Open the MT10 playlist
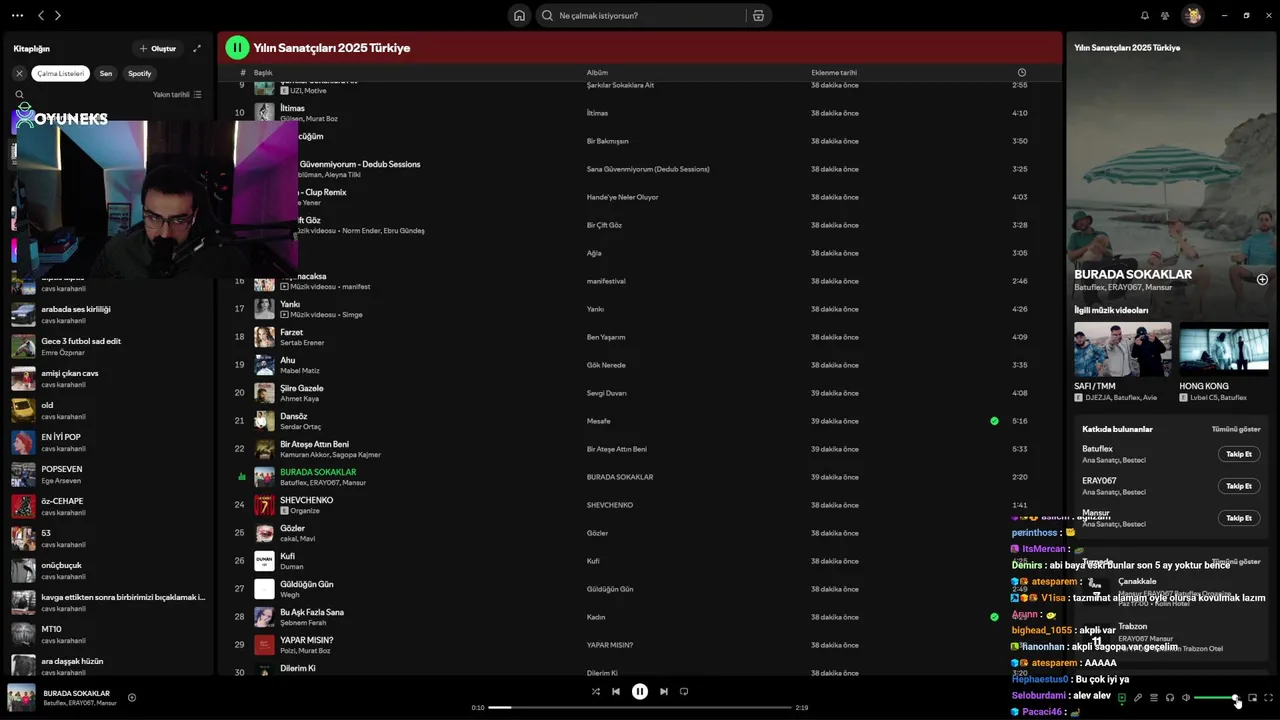Image resolution: width=1280 pixels, height=720 pixels. tap(107, 634)
